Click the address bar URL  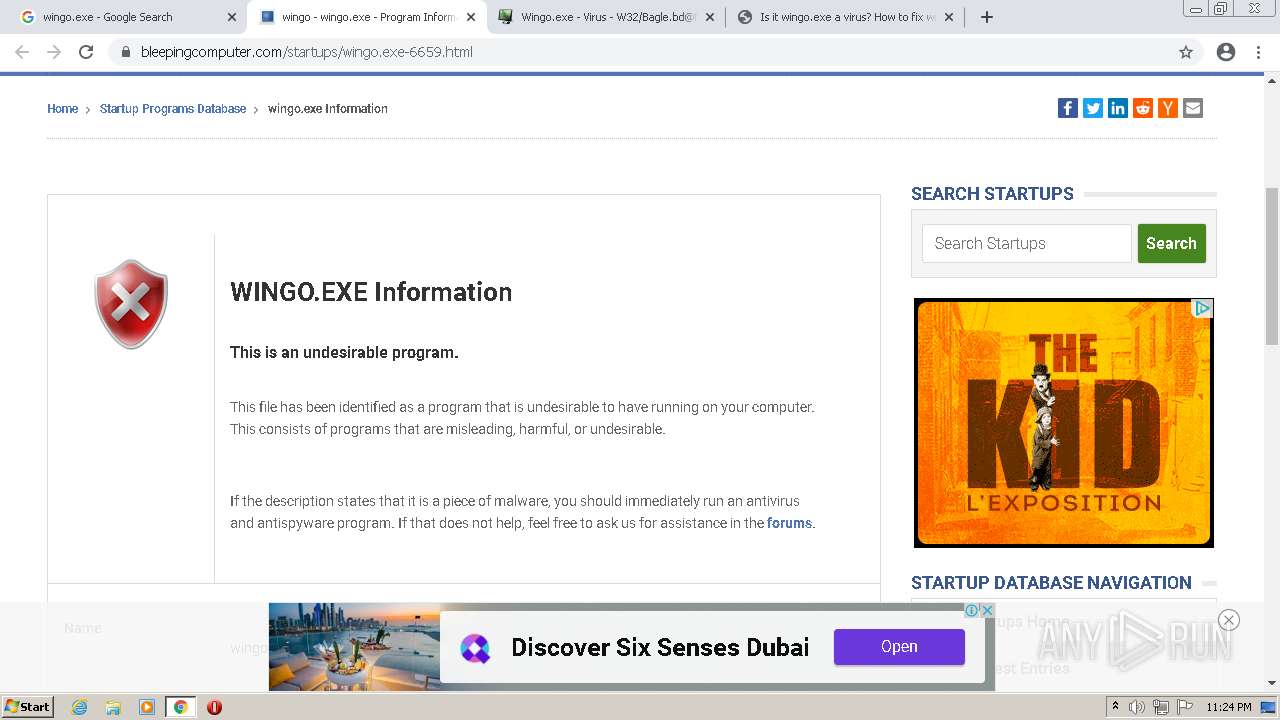tap(306, 52)
